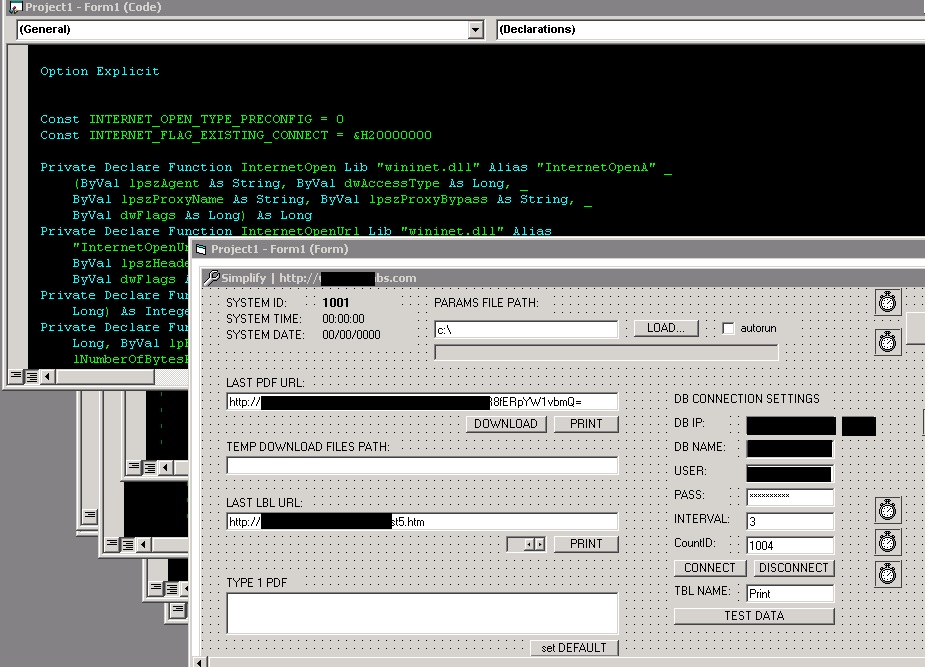Click the TBL NAME field showing Print
The height and width of the screenshot is (667, 925).
click(x=790, y=593)
